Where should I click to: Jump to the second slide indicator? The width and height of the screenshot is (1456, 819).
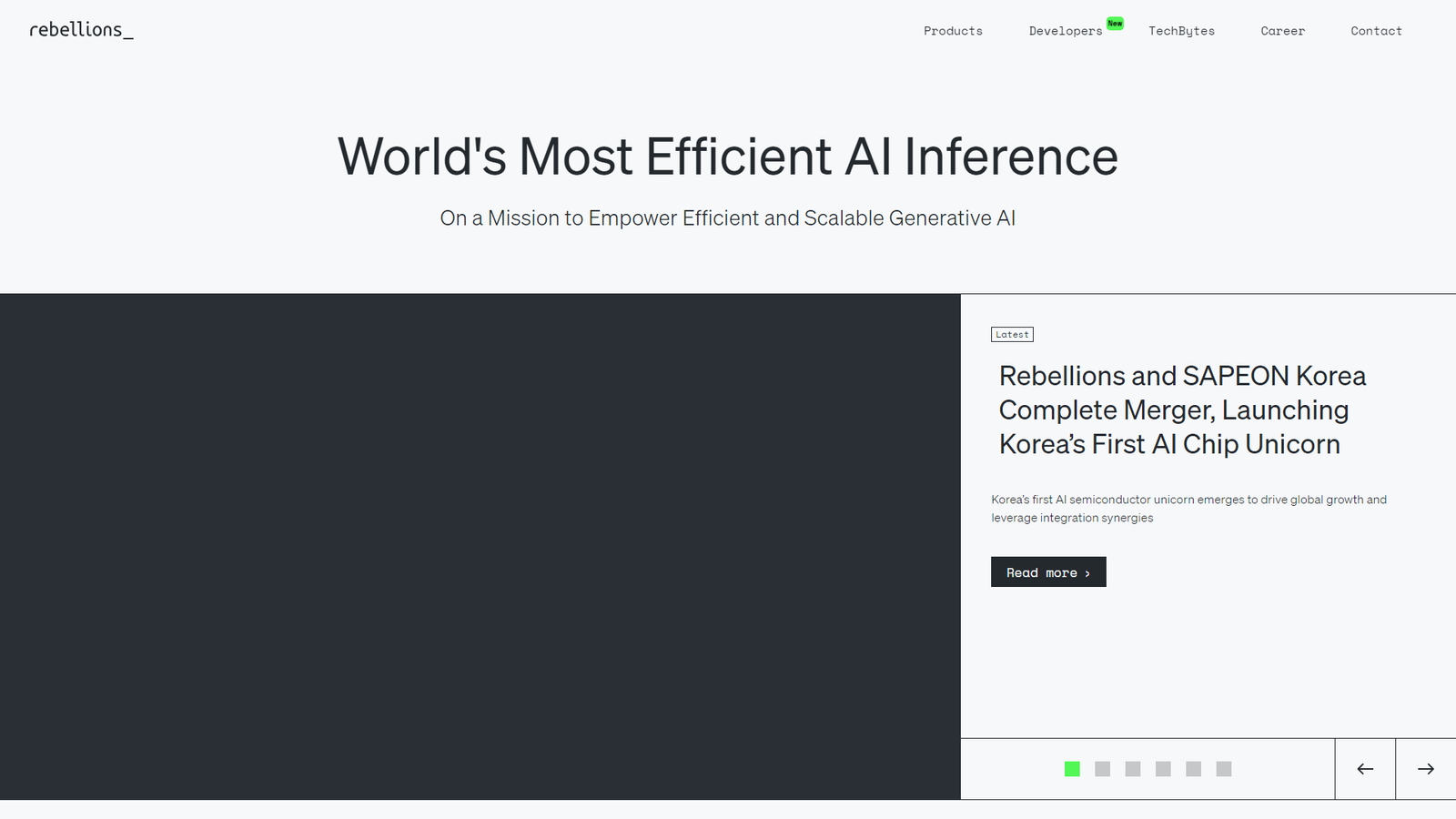tap(1102, 769)
